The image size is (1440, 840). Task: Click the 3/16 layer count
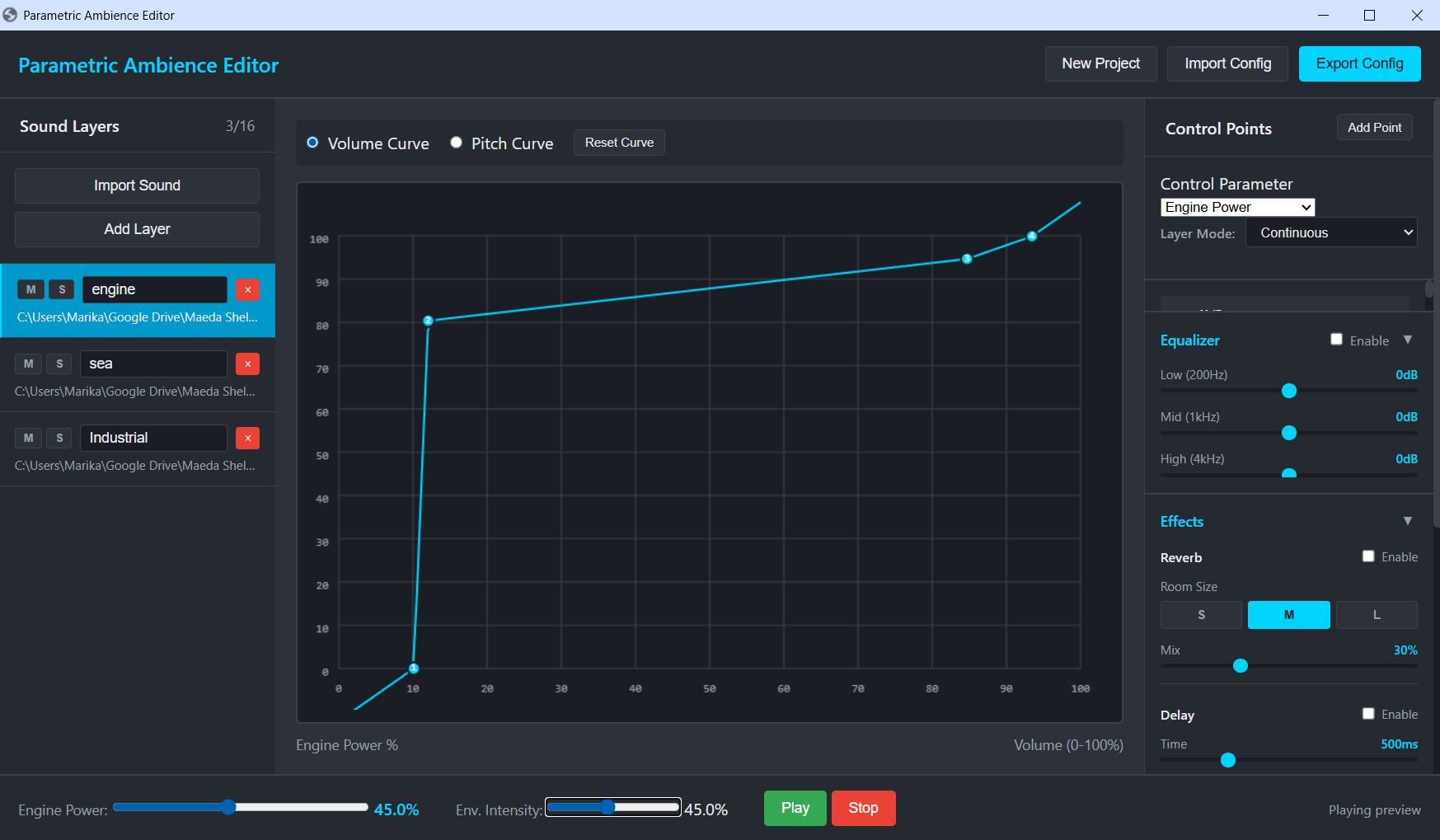tap(240, 126)
